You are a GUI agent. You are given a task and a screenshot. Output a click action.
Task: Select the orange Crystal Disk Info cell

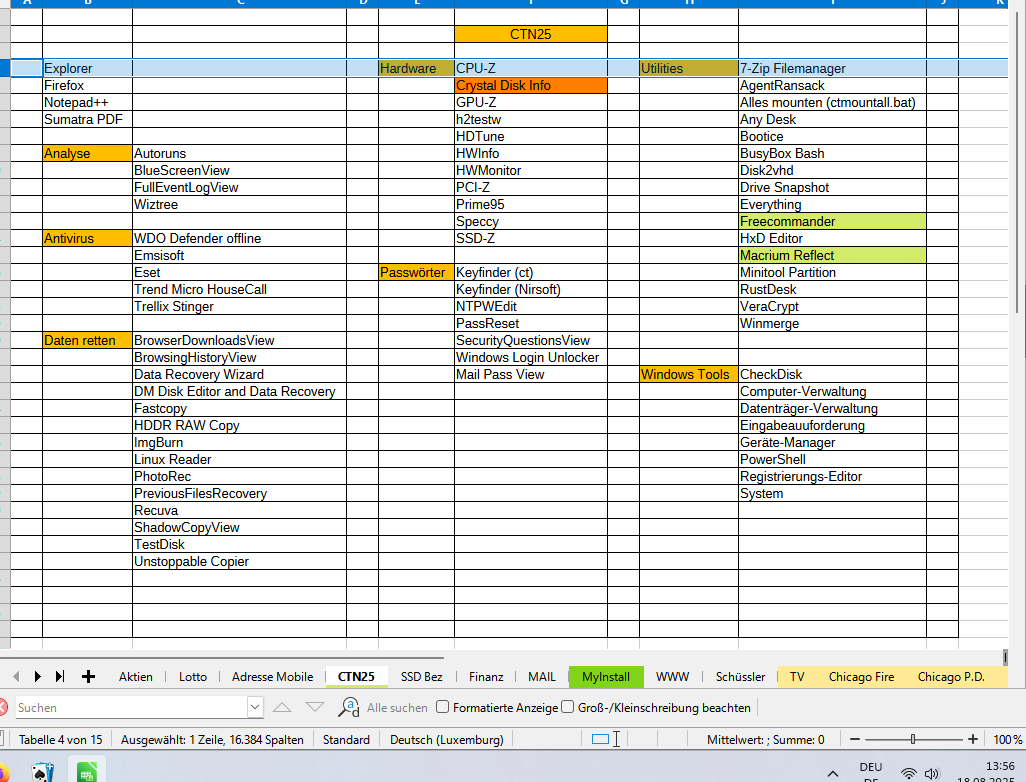tap(531, 85)
